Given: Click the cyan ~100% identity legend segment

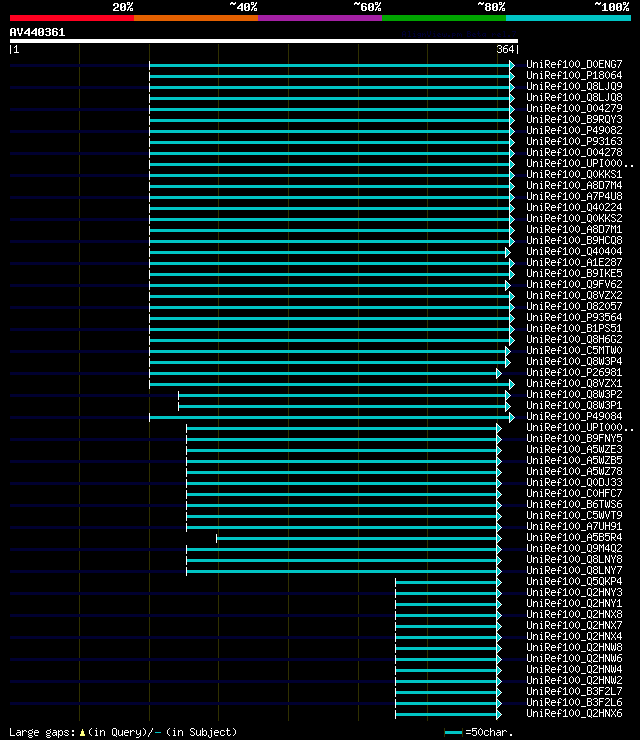Looking at the screenshot, I should tap(568, 18).
